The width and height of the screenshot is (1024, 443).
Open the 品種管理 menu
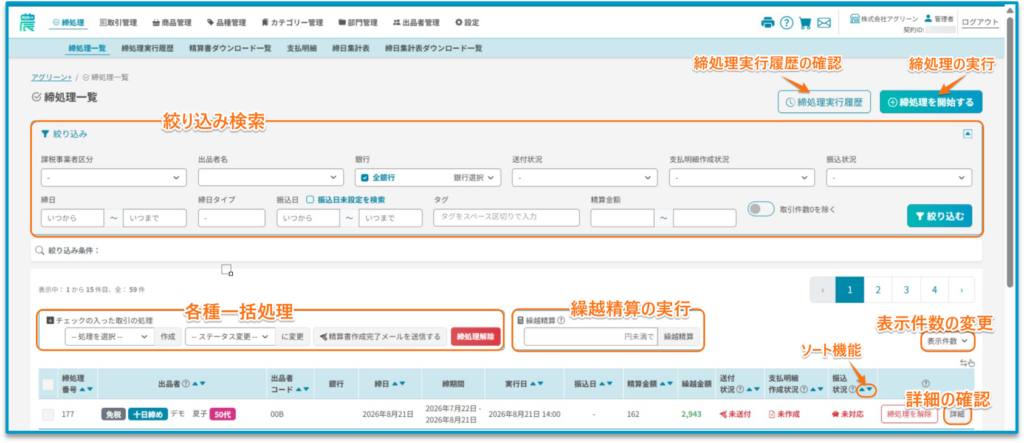pos(227,23)
